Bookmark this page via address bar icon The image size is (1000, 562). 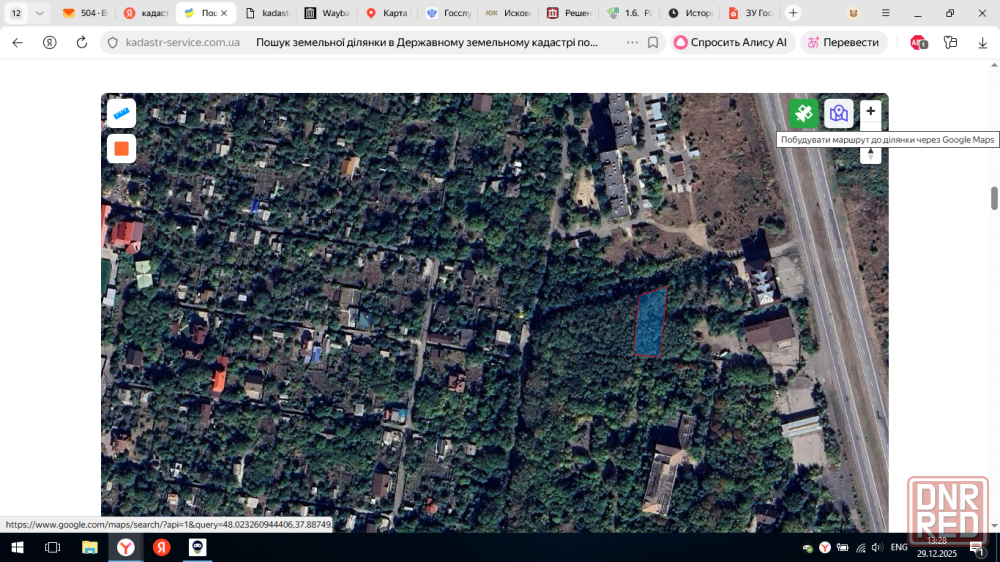pyautogui.click(x=653, y=43)
